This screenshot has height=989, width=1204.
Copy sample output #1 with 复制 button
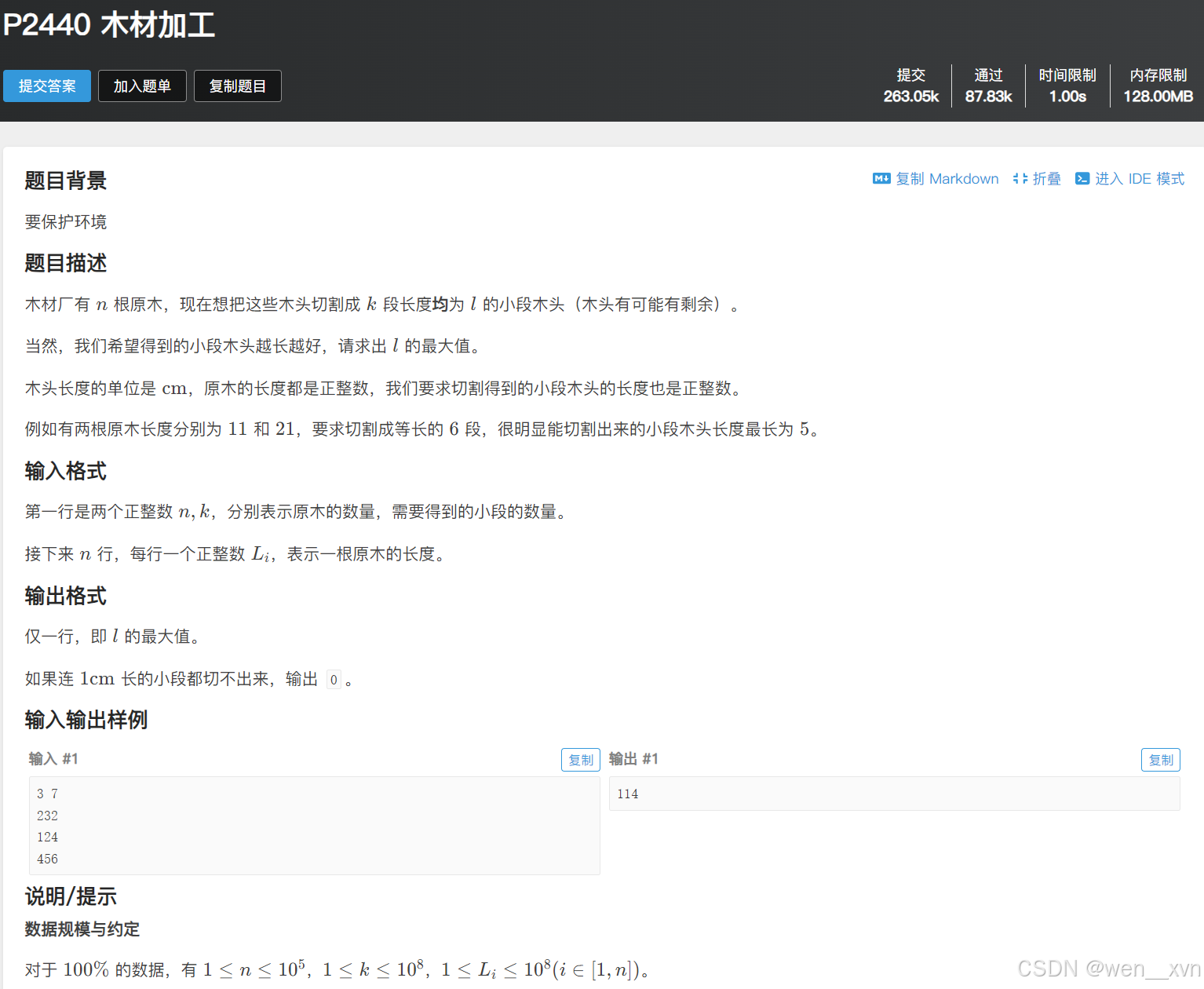[x=1161, y=760]
